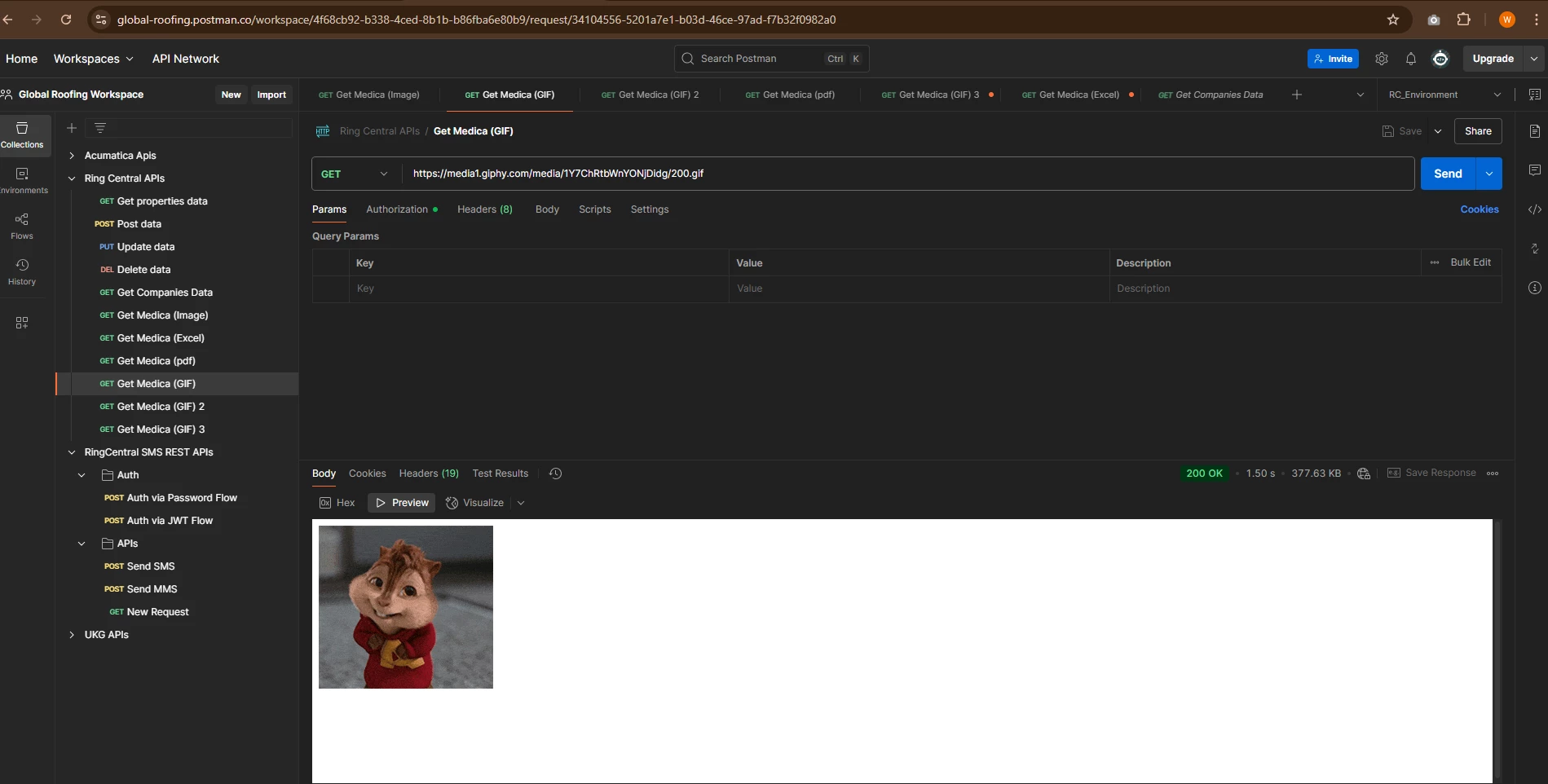Select the Hex response view
Image resolution: width=1548 pixels, height=784 pixels.
click(x=337, y=503)
